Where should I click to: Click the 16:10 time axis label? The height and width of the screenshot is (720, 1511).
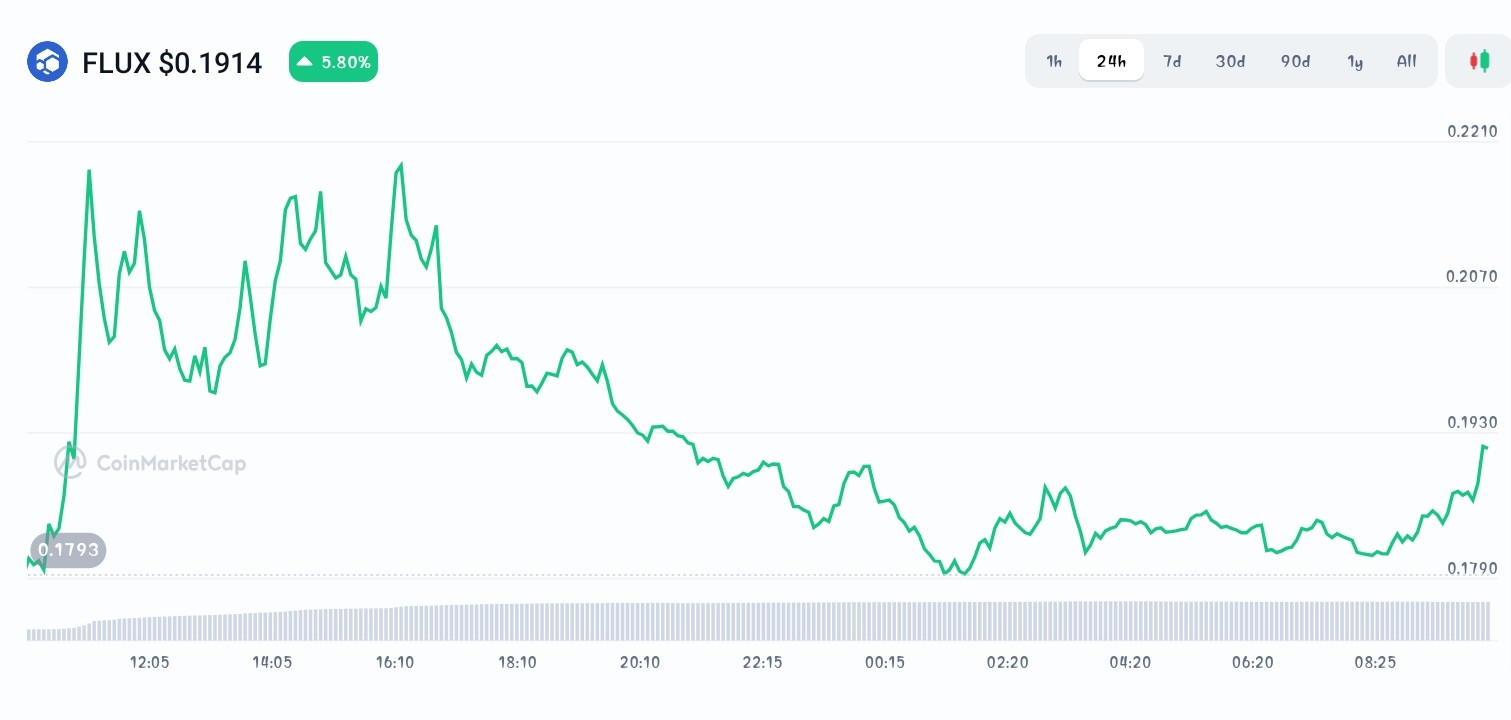click(x=395, y=662)
